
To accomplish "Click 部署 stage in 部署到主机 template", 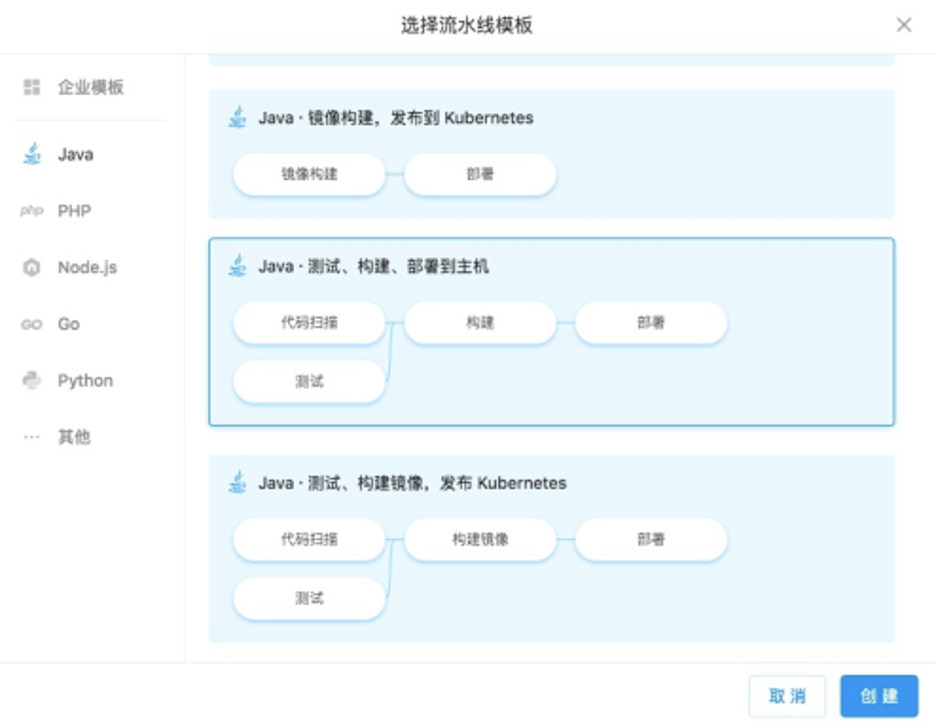I will (651, 322).
